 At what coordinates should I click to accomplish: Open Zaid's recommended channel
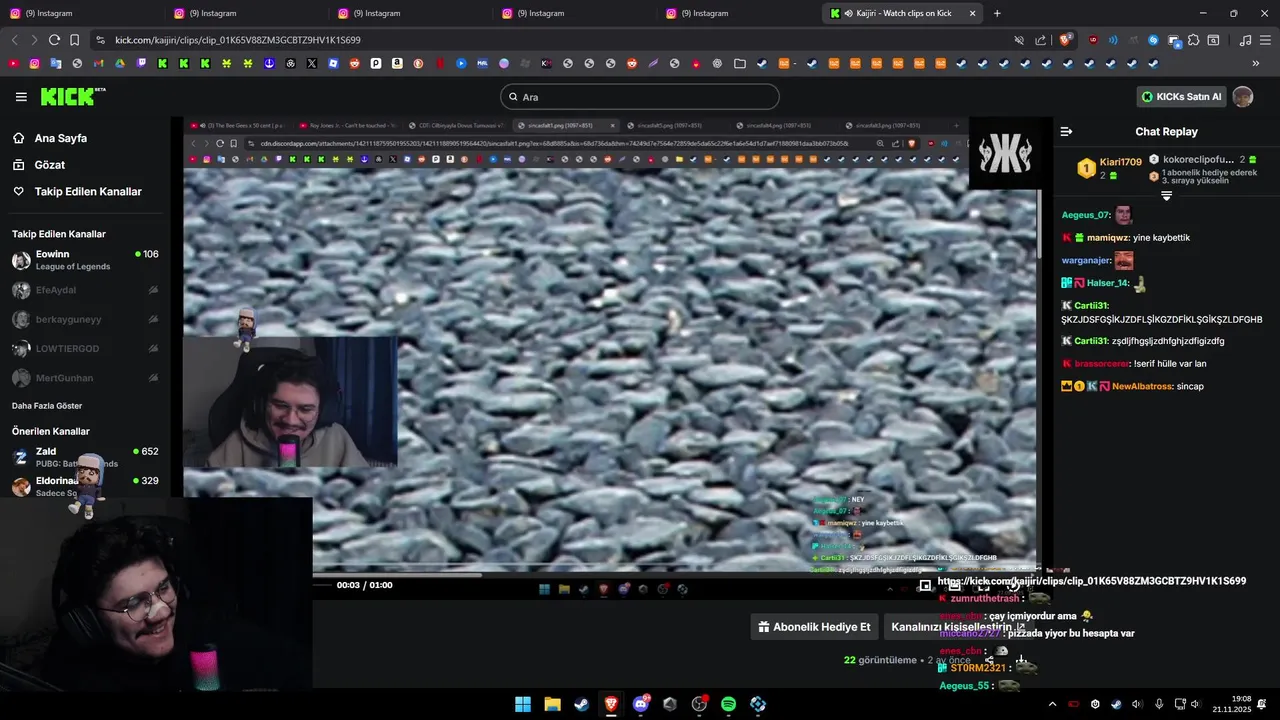85,457
